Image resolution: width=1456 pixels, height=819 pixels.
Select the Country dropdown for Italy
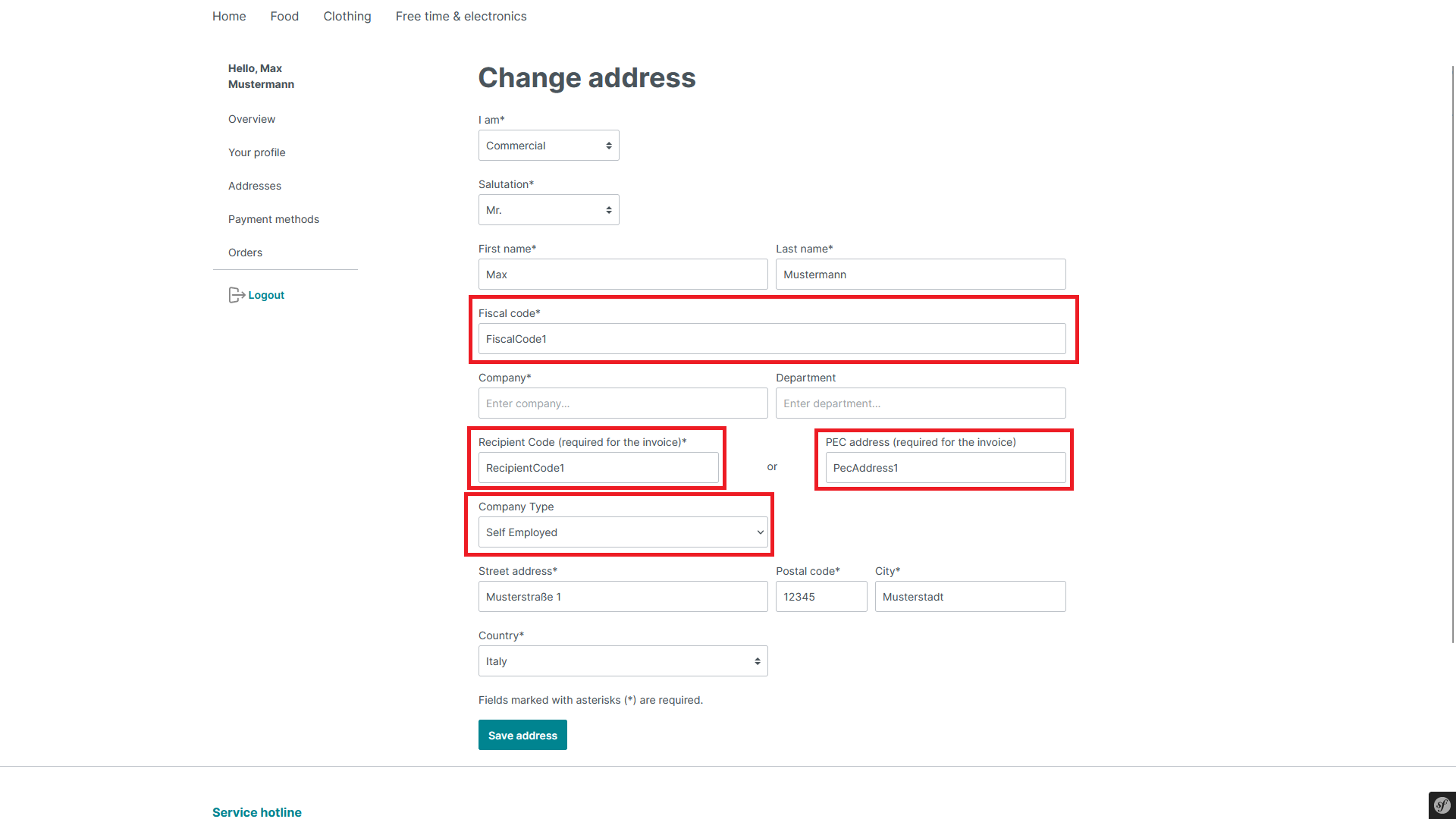point(622,661)
